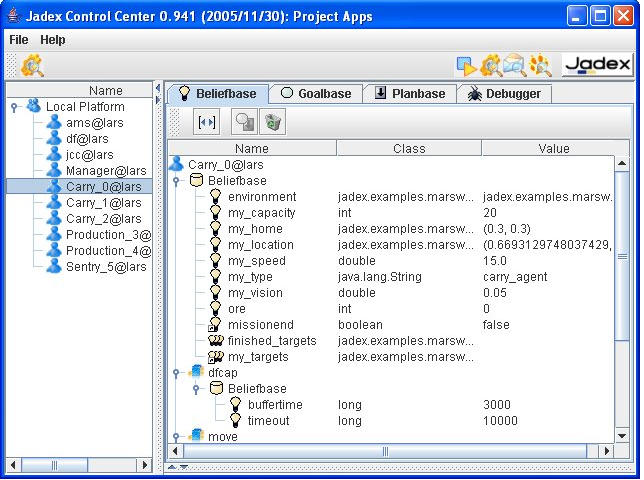Viewport: 644px width, 480px height.
Task: Click the up triangle on the bottom divider
Action: pyautogui.click(x=172, y=467)
